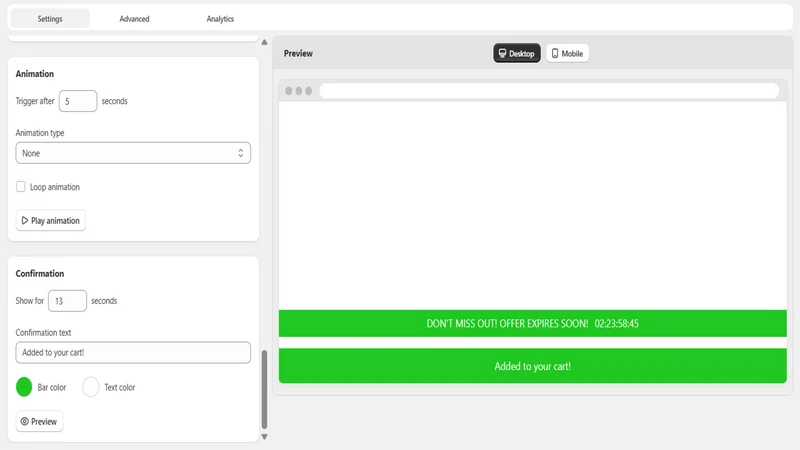
Task: Enable the Loop animation checkbox
Action: pos(20,187)
